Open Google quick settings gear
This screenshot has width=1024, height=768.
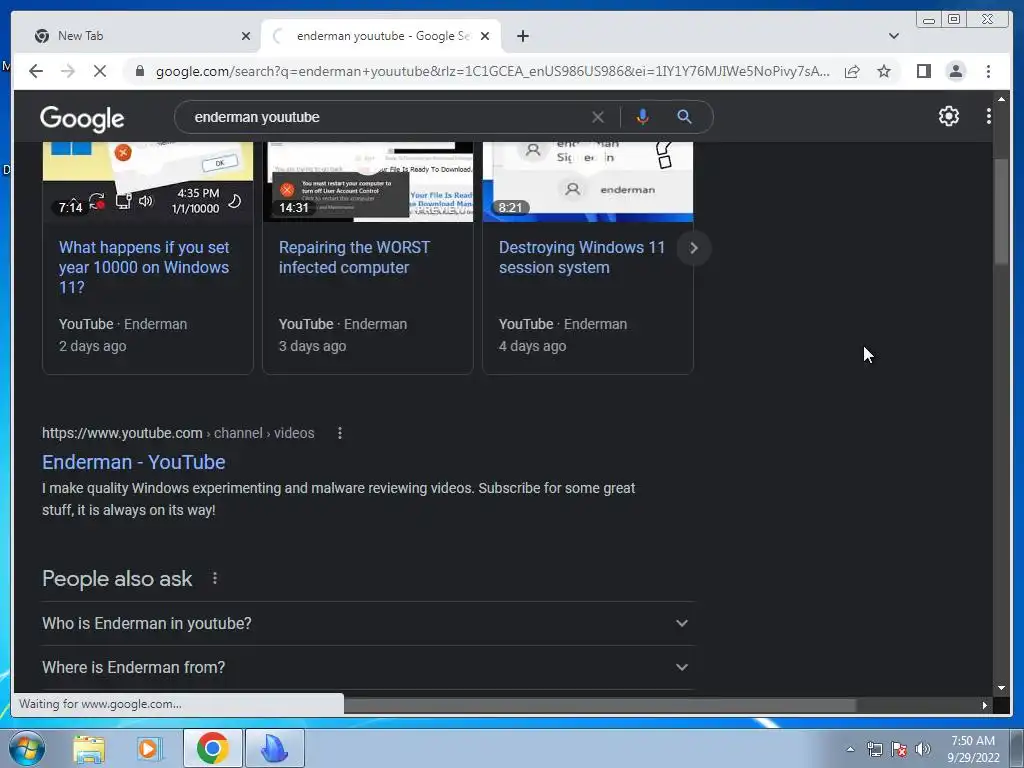click(x=949, y=116)
